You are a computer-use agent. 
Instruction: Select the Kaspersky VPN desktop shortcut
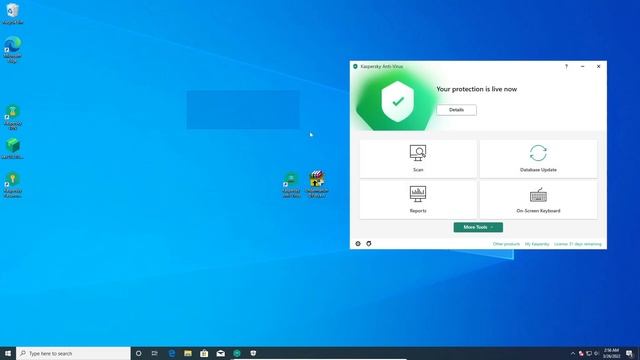13,118
